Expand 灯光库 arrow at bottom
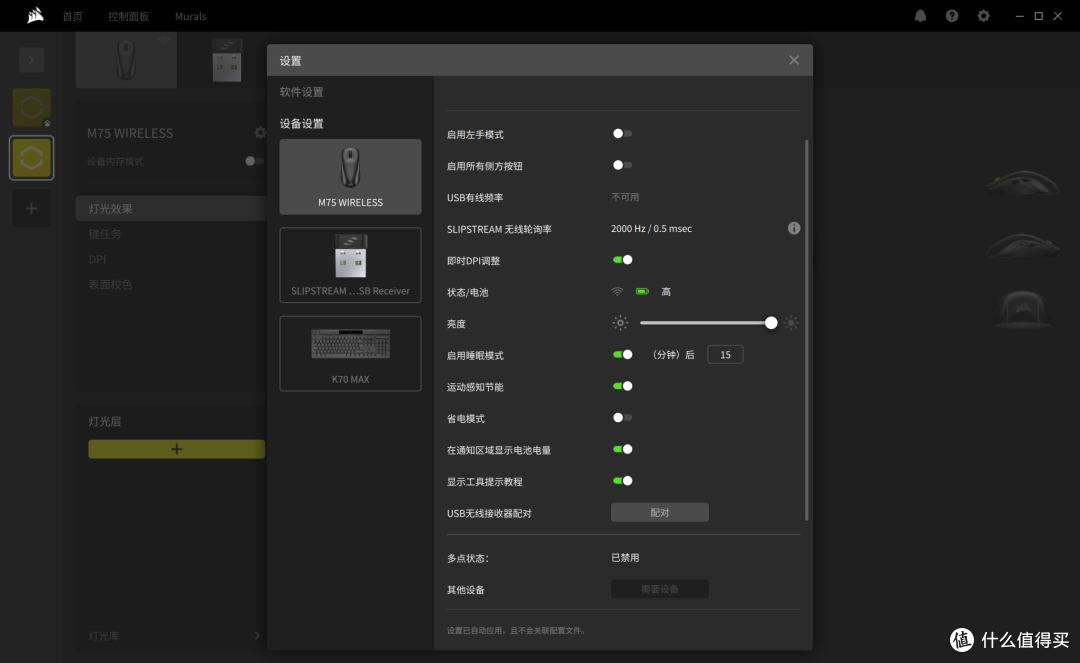The width and height of the screenshot is (1080, 663). (x=257, y=635)
